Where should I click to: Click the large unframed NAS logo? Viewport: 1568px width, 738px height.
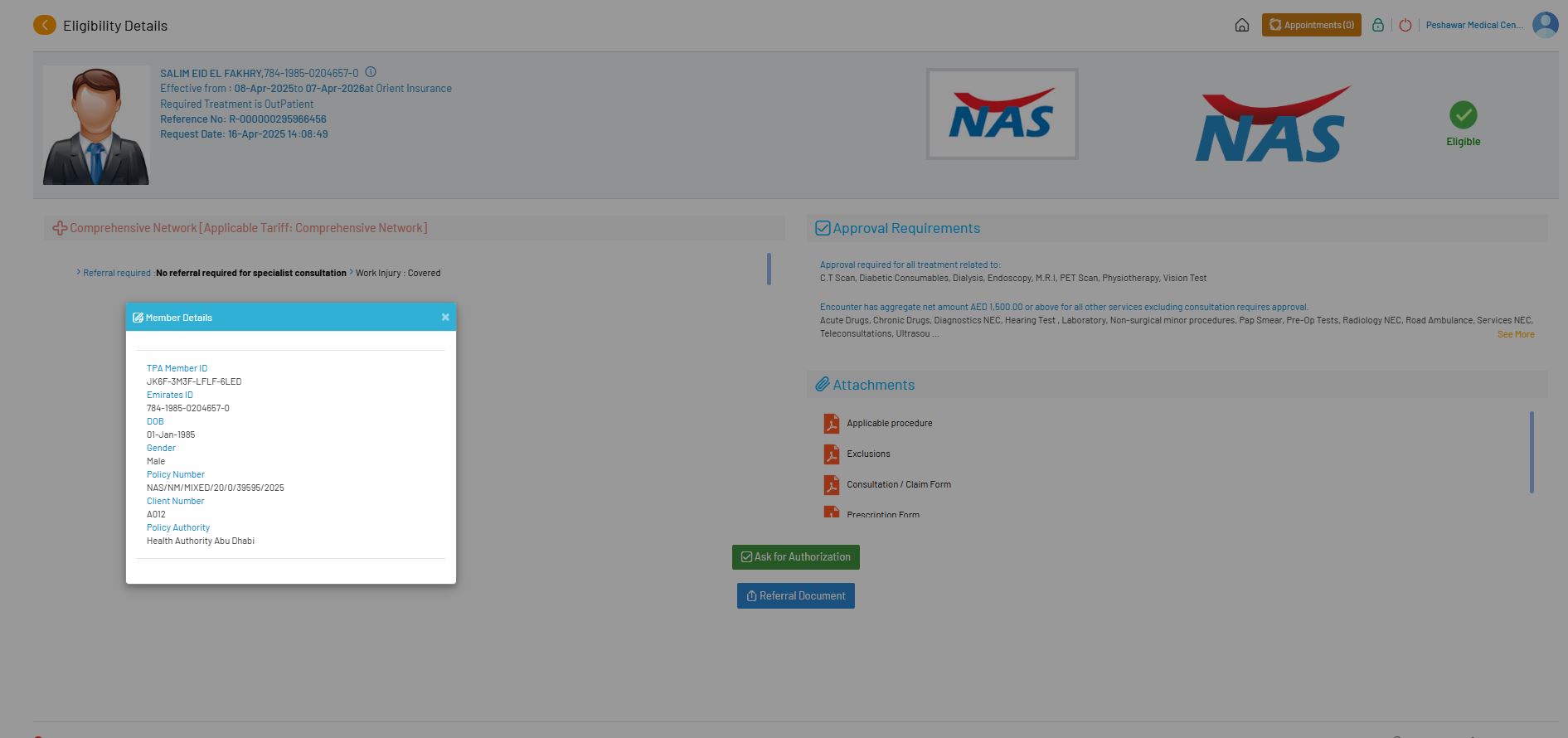pyautogui.click(x=1273, y=124)
